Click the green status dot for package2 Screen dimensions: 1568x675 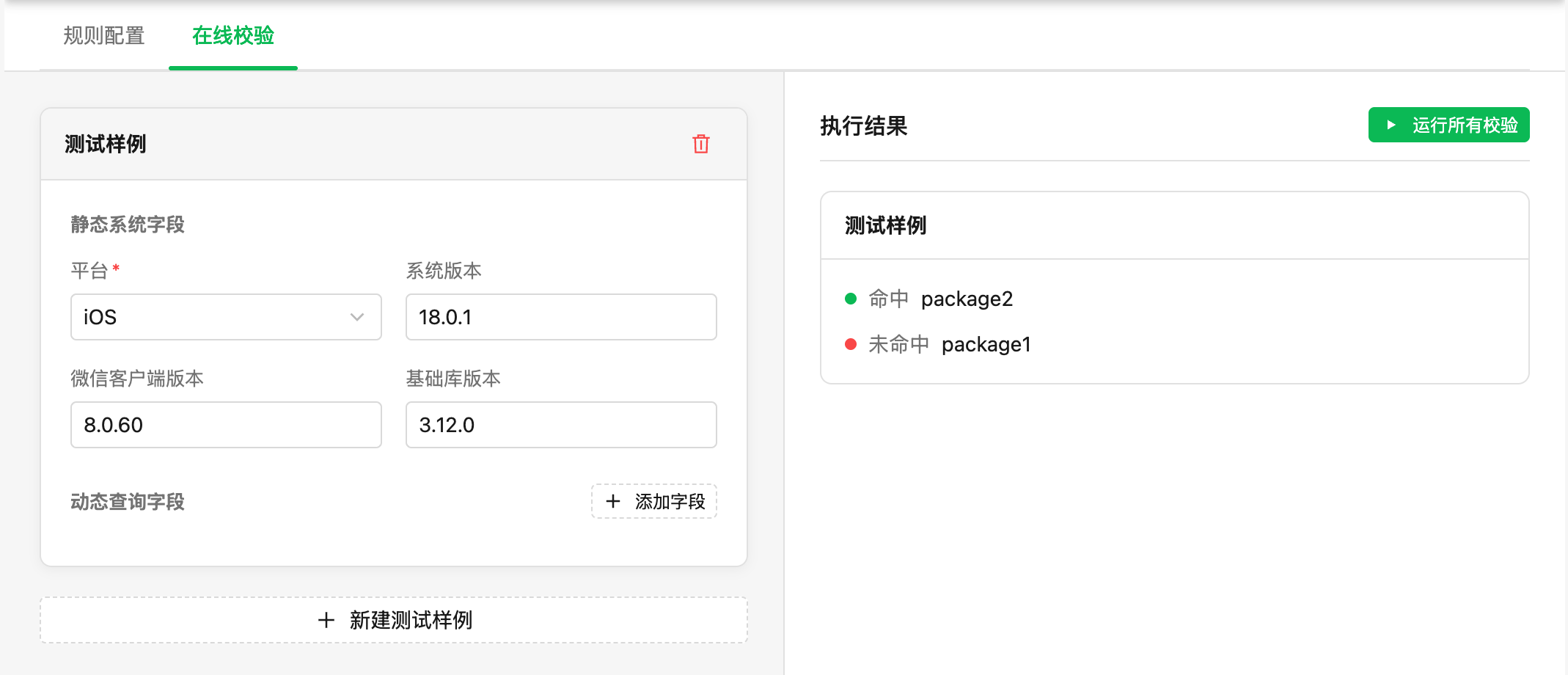851,299
